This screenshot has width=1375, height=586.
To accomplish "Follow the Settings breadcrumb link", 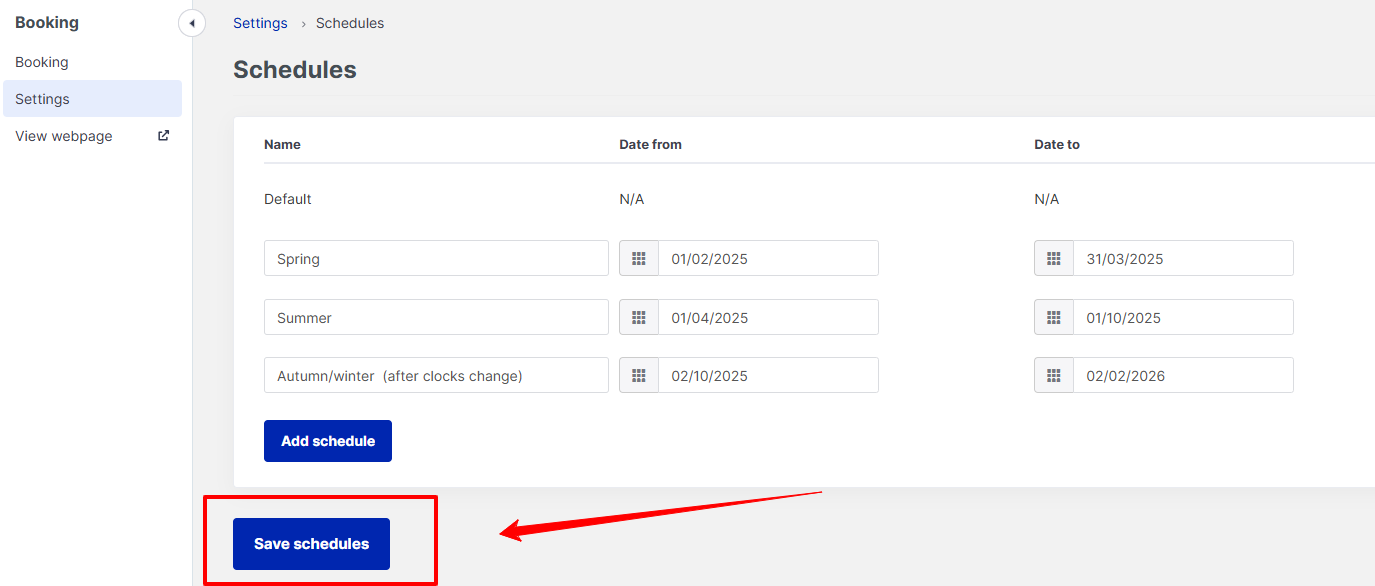I will (260, 23).
